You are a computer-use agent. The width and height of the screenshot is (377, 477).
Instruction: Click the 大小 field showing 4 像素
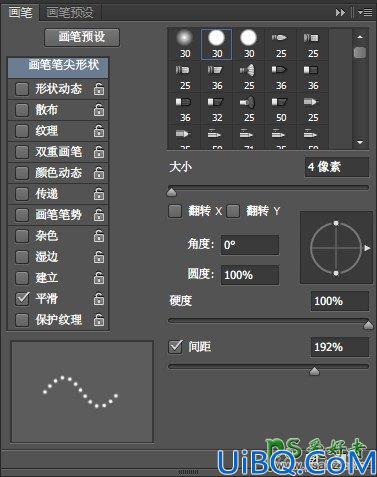coord(337,167)
